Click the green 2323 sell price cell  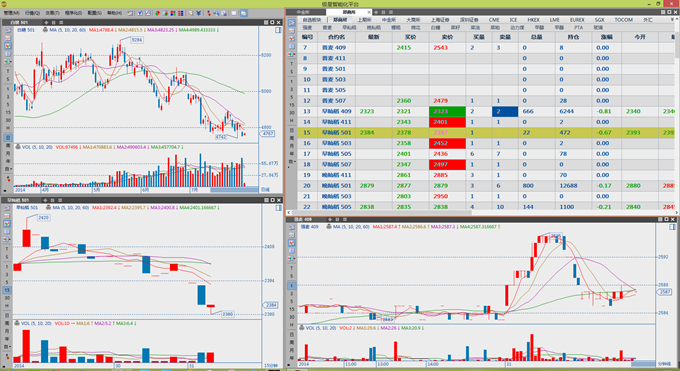tap(447, 112)
